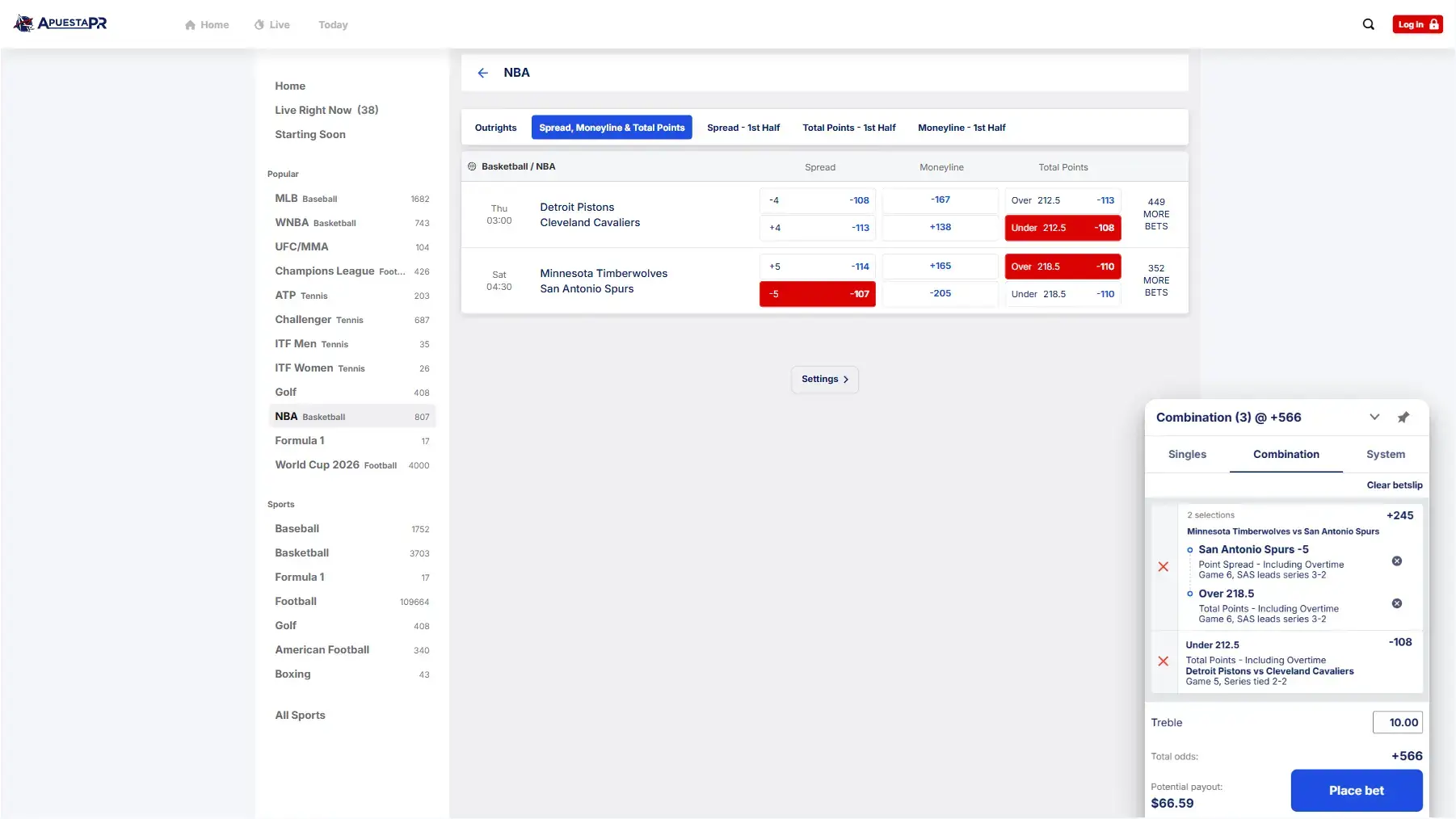Select NBA Basketball in Popular list
1456x819 pixels.
(352, 417)
